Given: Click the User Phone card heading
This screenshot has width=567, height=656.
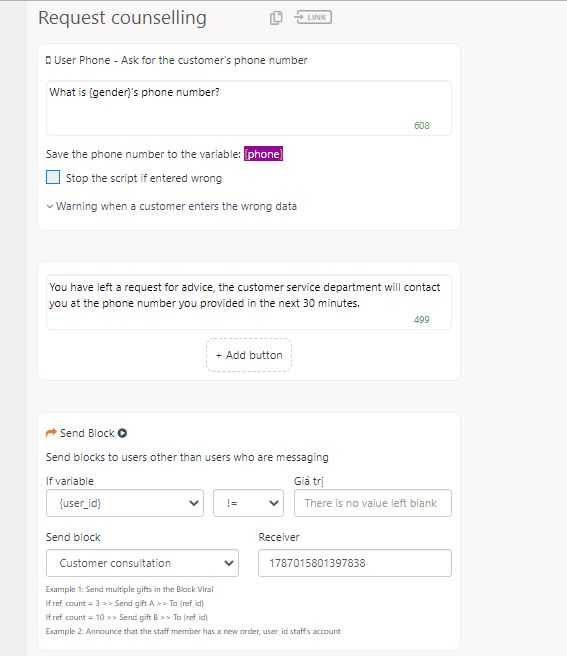Looking at the screenshot, I should [x=177, y=60].
